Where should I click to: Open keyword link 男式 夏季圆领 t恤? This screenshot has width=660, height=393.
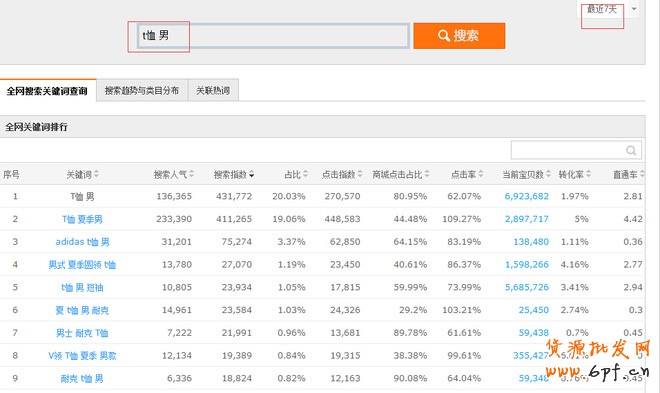click(x=82, y=265)
